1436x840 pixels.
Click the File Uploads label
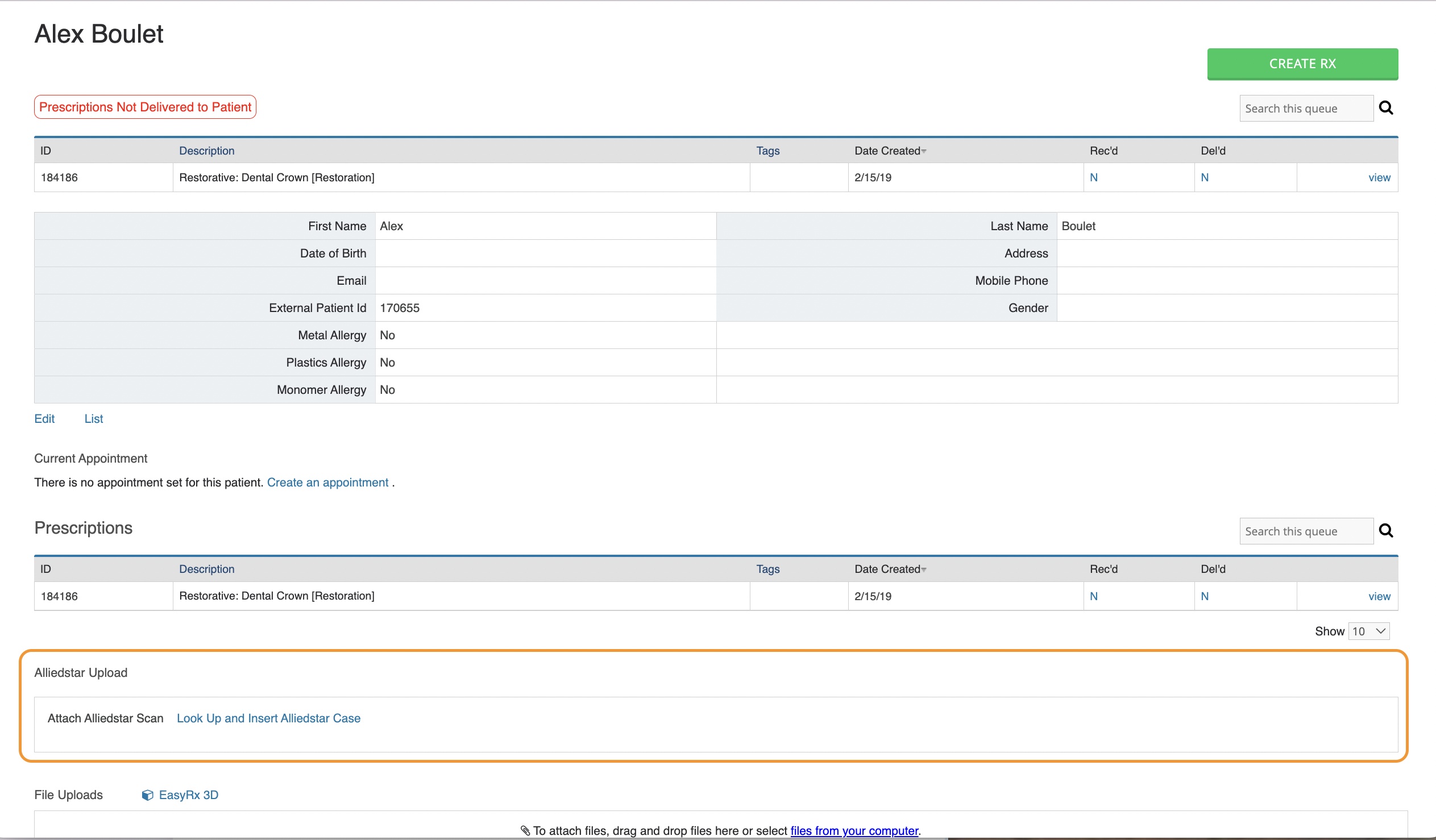(68, 795)
